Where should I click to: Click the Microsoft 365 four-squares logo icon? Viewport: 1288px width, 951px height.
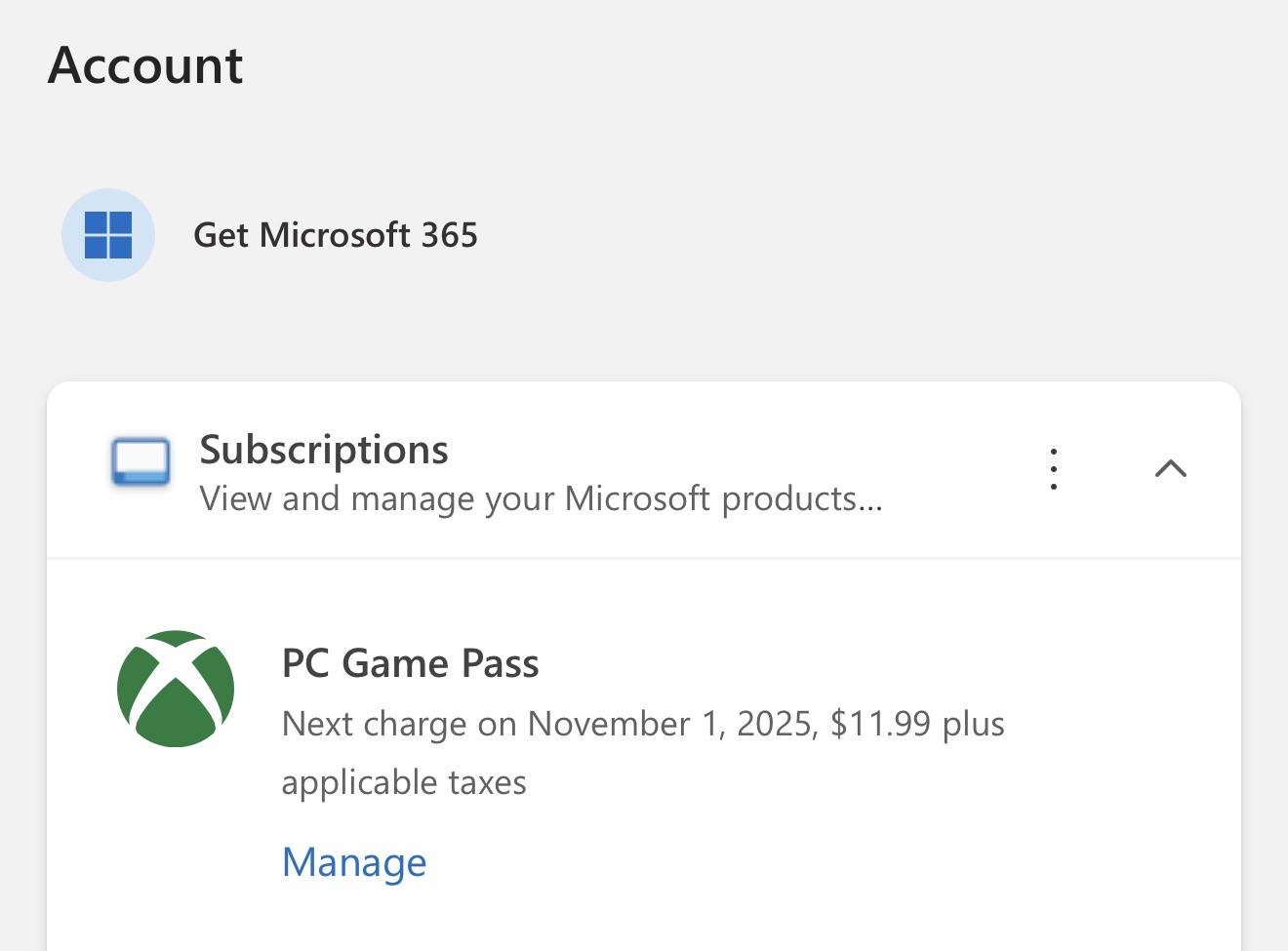(108, 235)
